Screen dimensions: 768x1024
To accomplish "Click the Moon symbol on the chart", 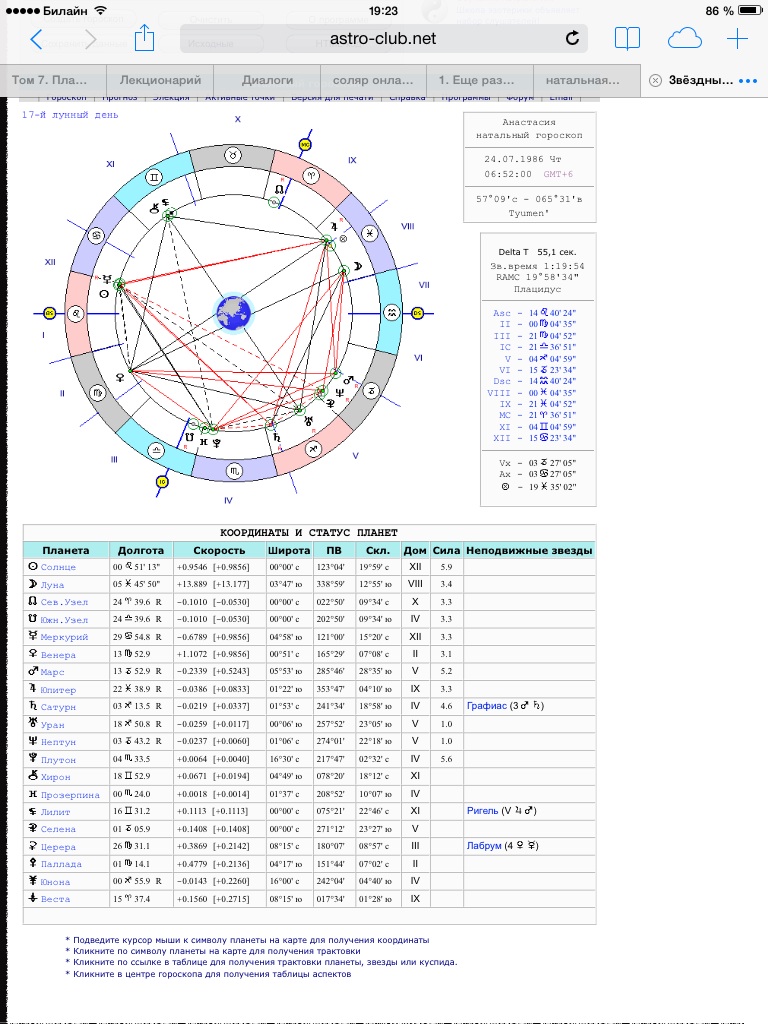I will 354,267.
